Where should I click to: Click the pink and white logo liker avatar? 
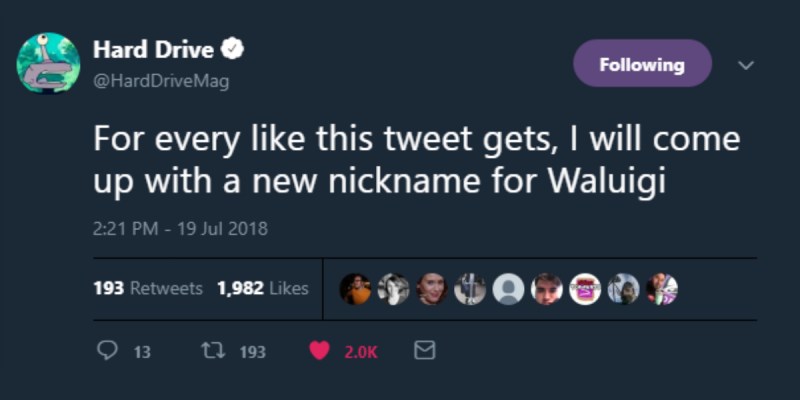click(584, 289)
